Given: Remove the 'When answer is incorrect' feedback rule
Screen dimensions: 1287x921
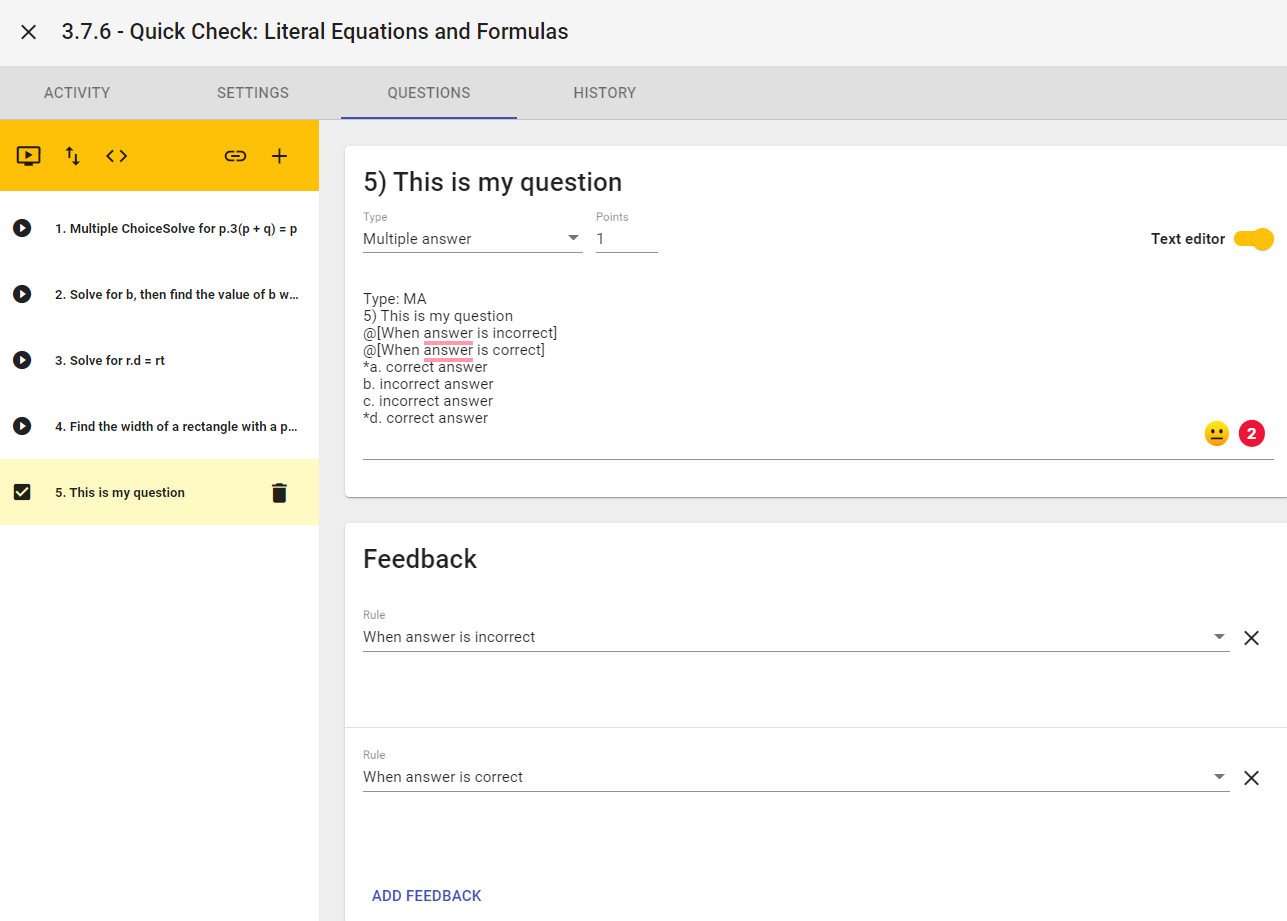Looking at the screenshot, I should [x=1251, y=638].
